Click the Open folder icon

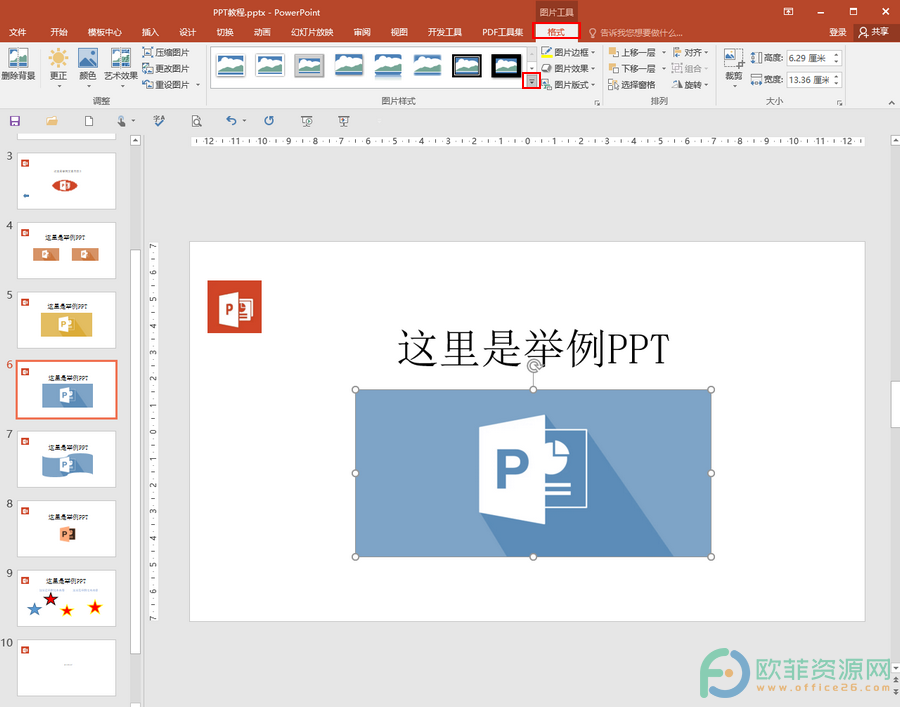(x=52, y=121)
